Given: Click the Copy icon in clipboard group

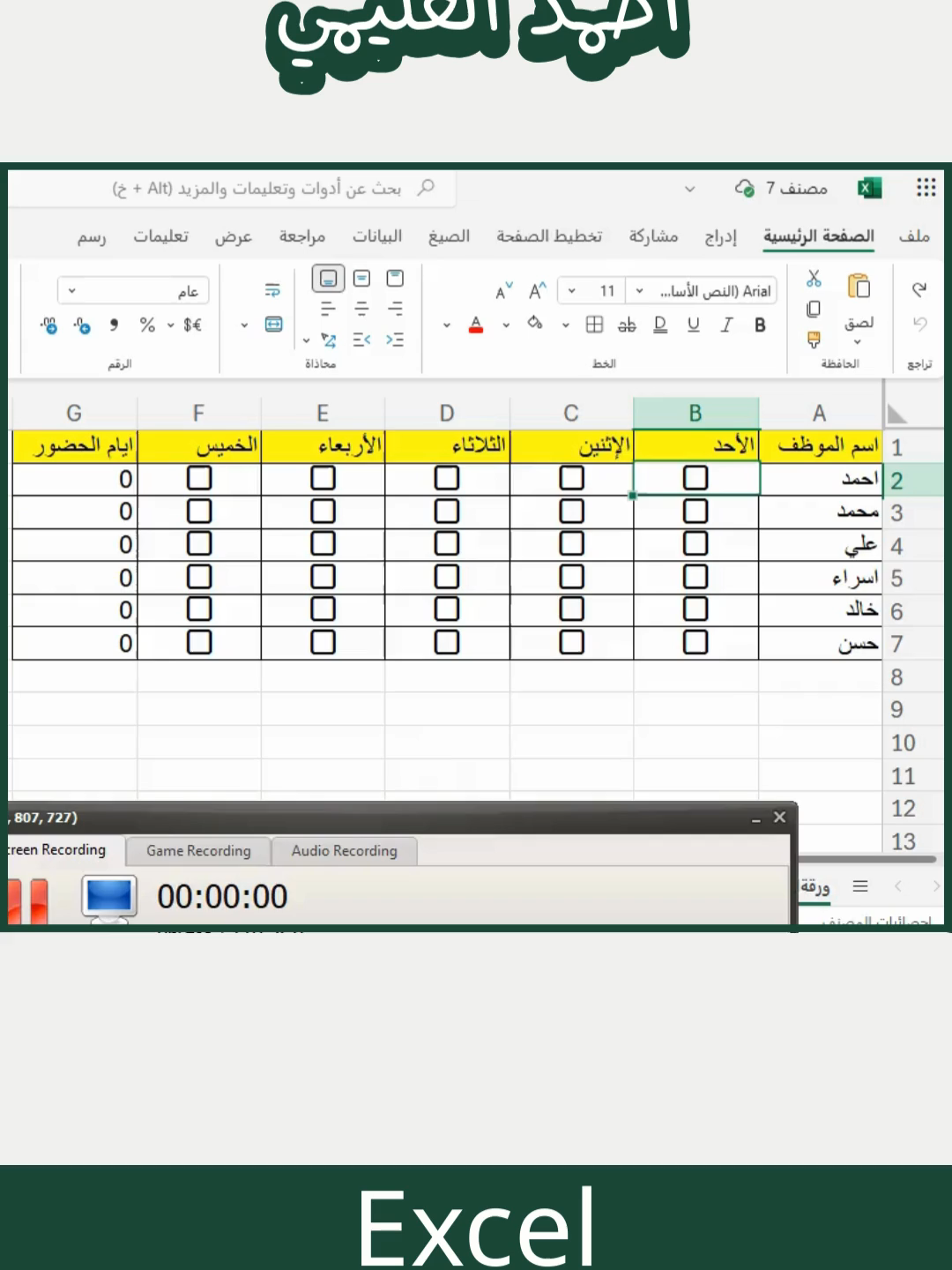Looking at the screenshot, I should coord(814,309).
